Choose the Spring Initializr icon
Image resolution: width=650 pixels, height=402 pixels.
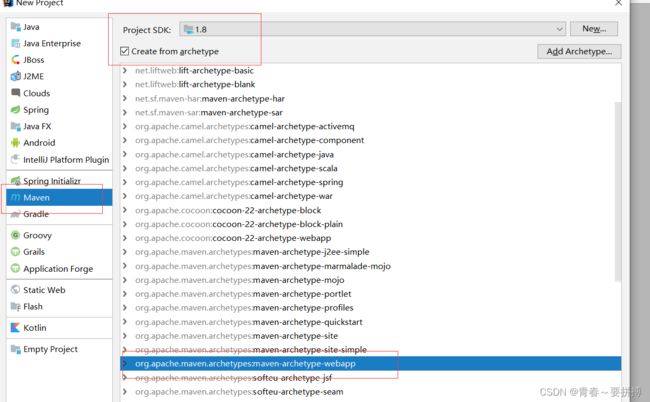(x=16, y=181)
